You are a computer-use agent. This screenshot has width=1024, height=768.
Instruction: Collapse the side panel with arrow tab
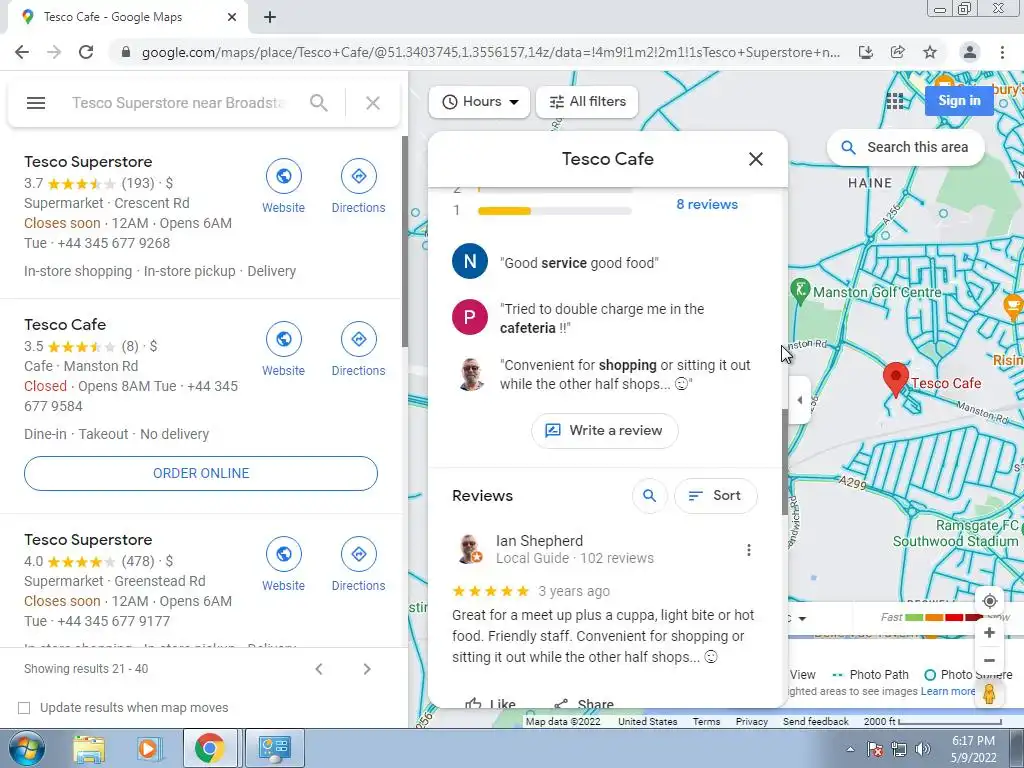click(x=799, y=400)
